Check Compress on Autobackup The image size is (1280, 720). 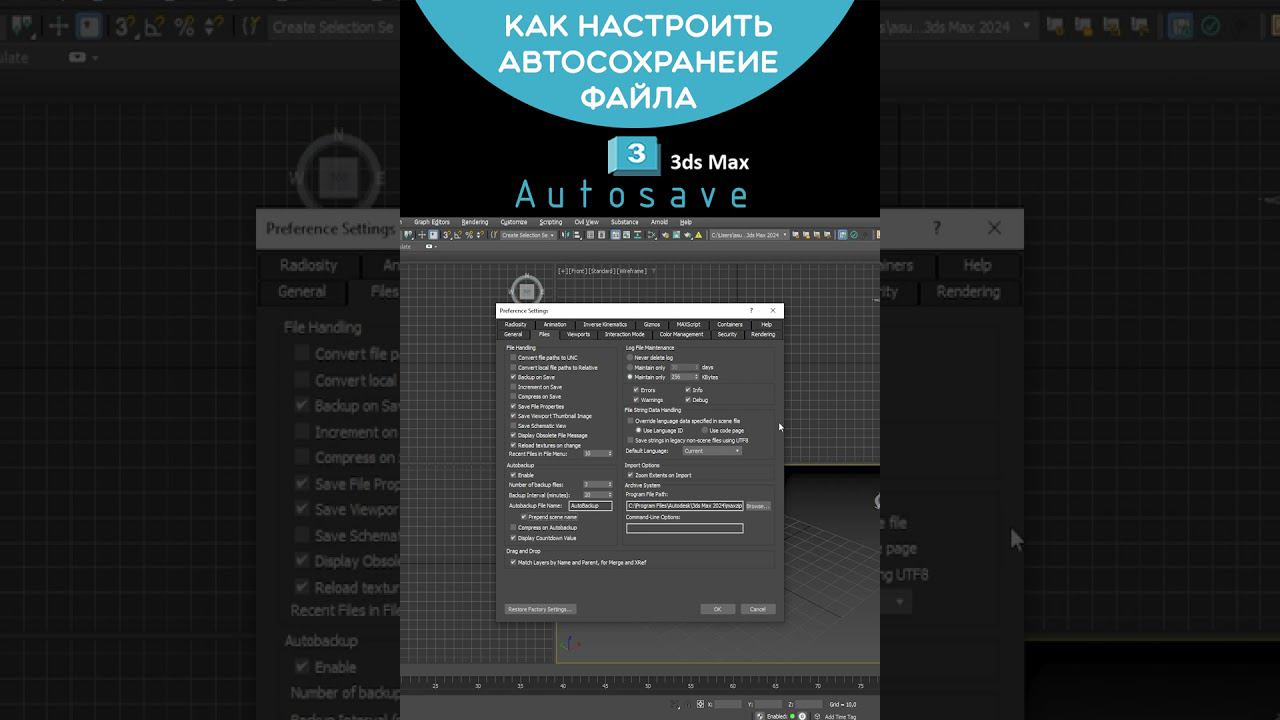tap(514, 527)
